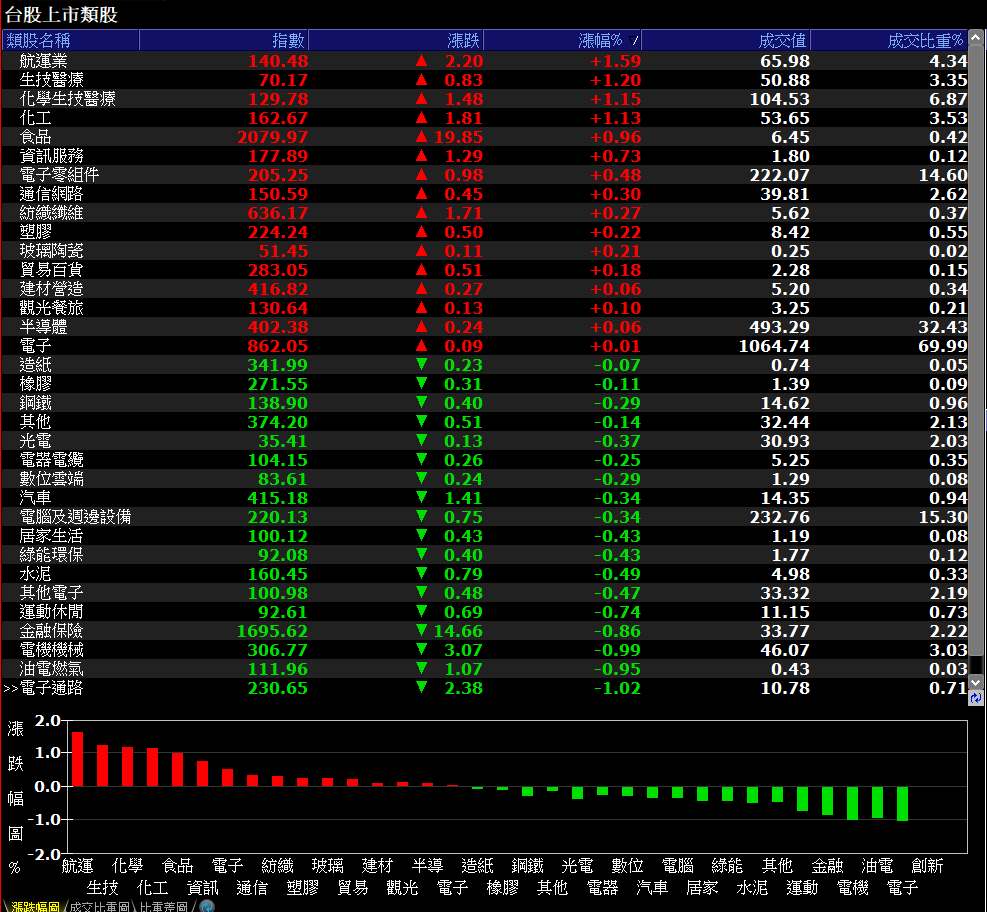Select the 電機機械 sector row
The image size is (987, 912).
pyautogui.click(x=485, y=650)
